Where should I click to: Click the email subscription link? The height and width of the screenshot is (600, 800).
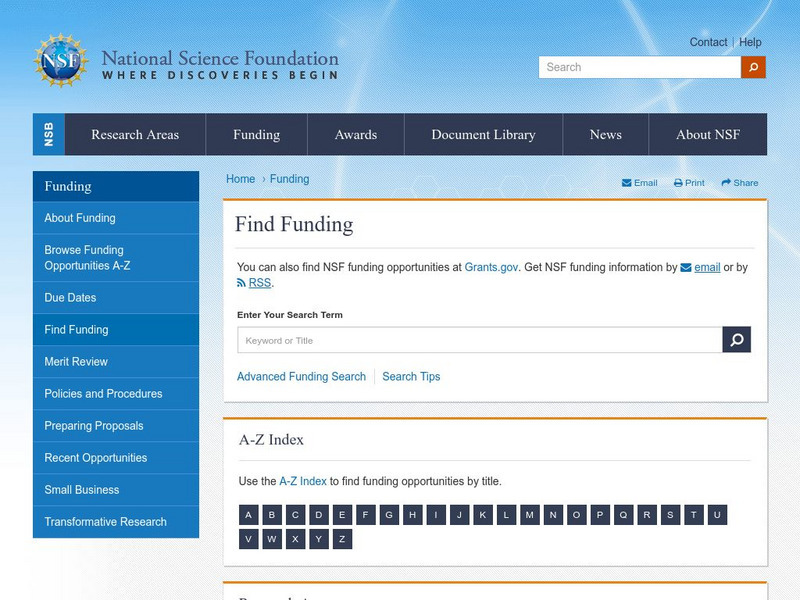tap(707, 267)
